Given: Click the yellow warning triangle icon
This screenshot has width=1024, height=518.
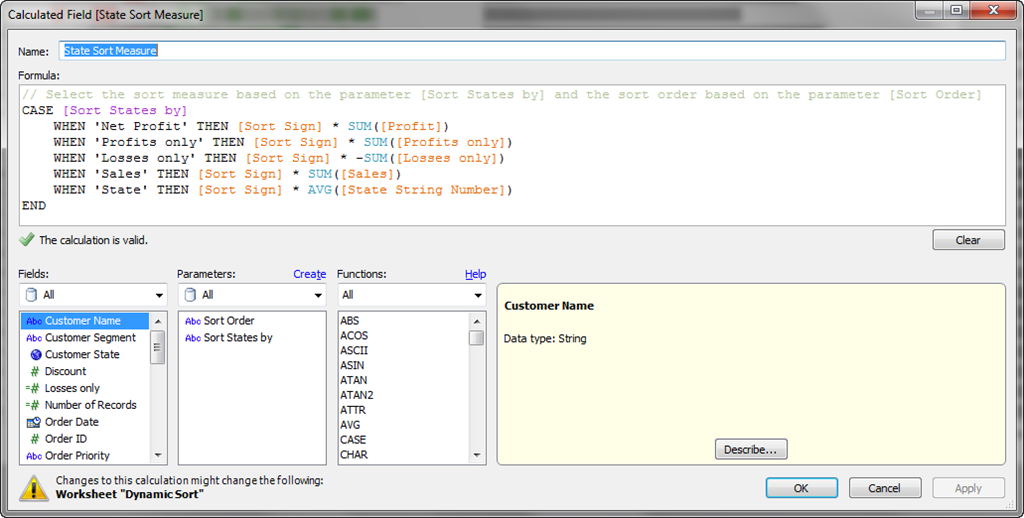Looking at the screenshot, I should click(33, 489).
